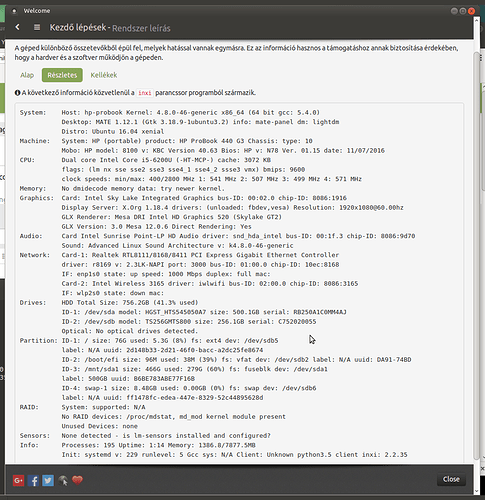Click the 'Audio:' label
This screenshot has width=485, height=500.
[x=31, y=236]
